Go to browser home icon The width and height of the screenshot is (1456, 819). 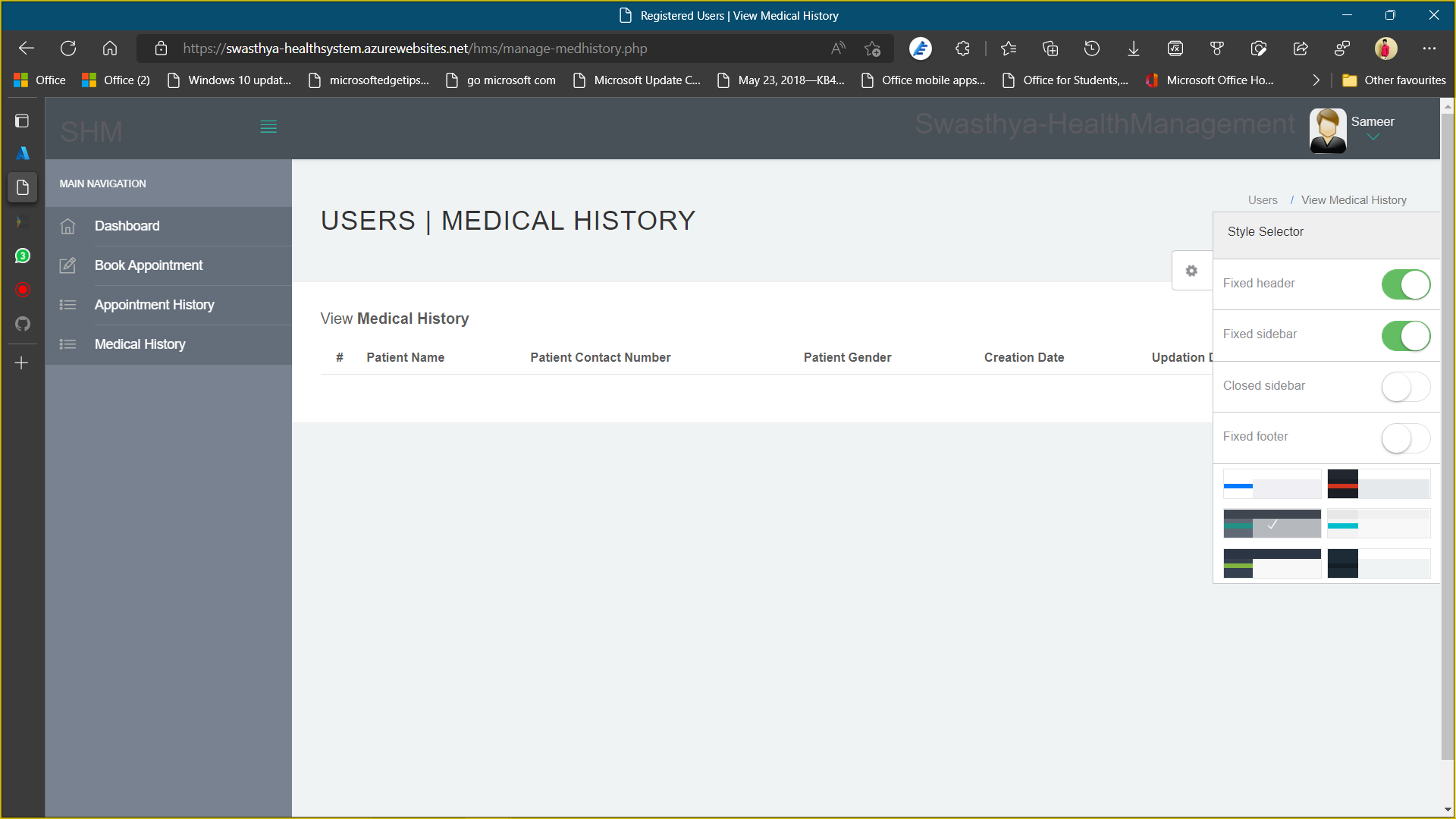point(110,49)
